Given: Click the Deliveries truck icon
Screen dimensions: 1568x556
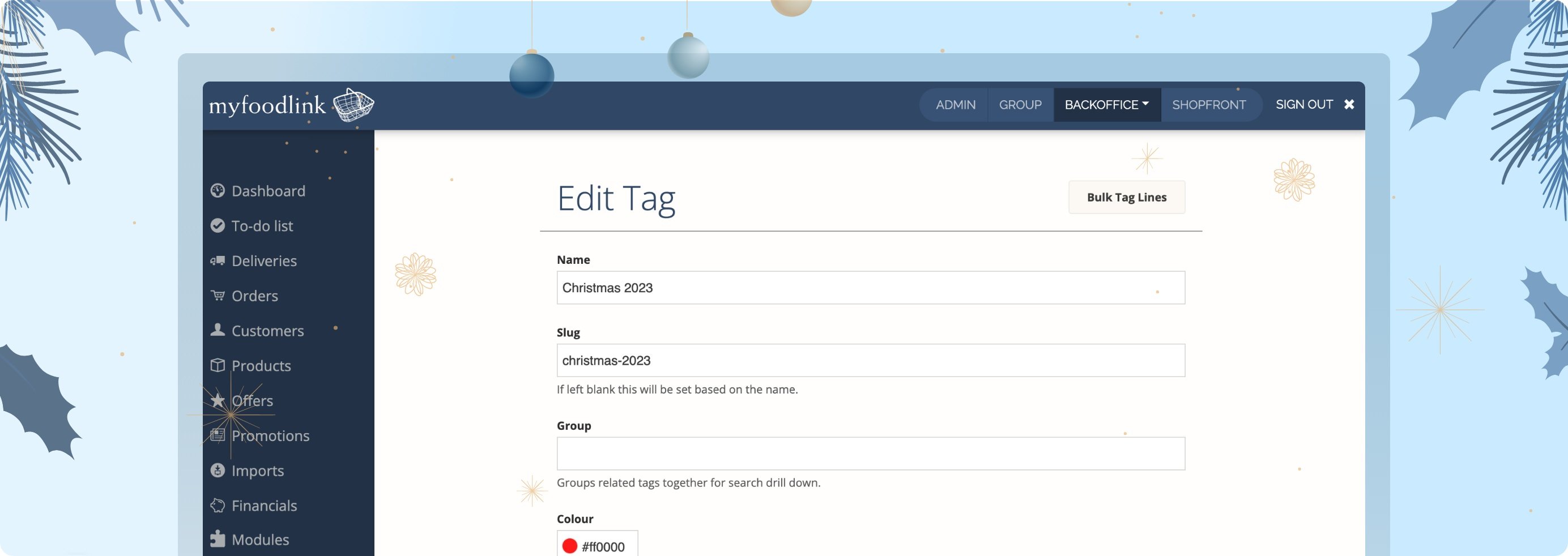Looking at the screenshot, I should (218, 261).
